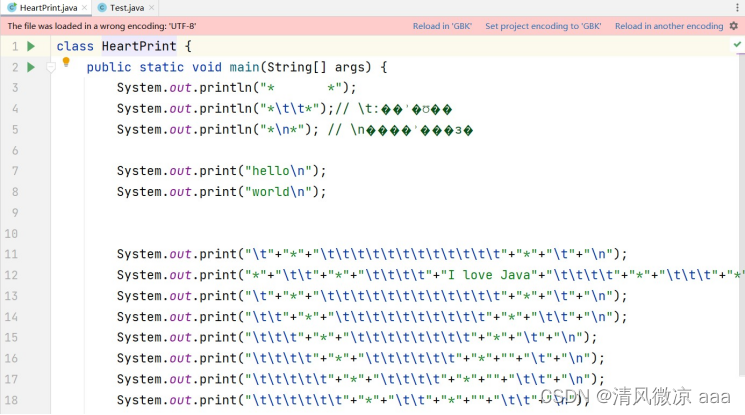The width and height of the screenshot is (745, 415).
Task: Click the Reload in 'GBK' link
Action: (x=442, y=26)
